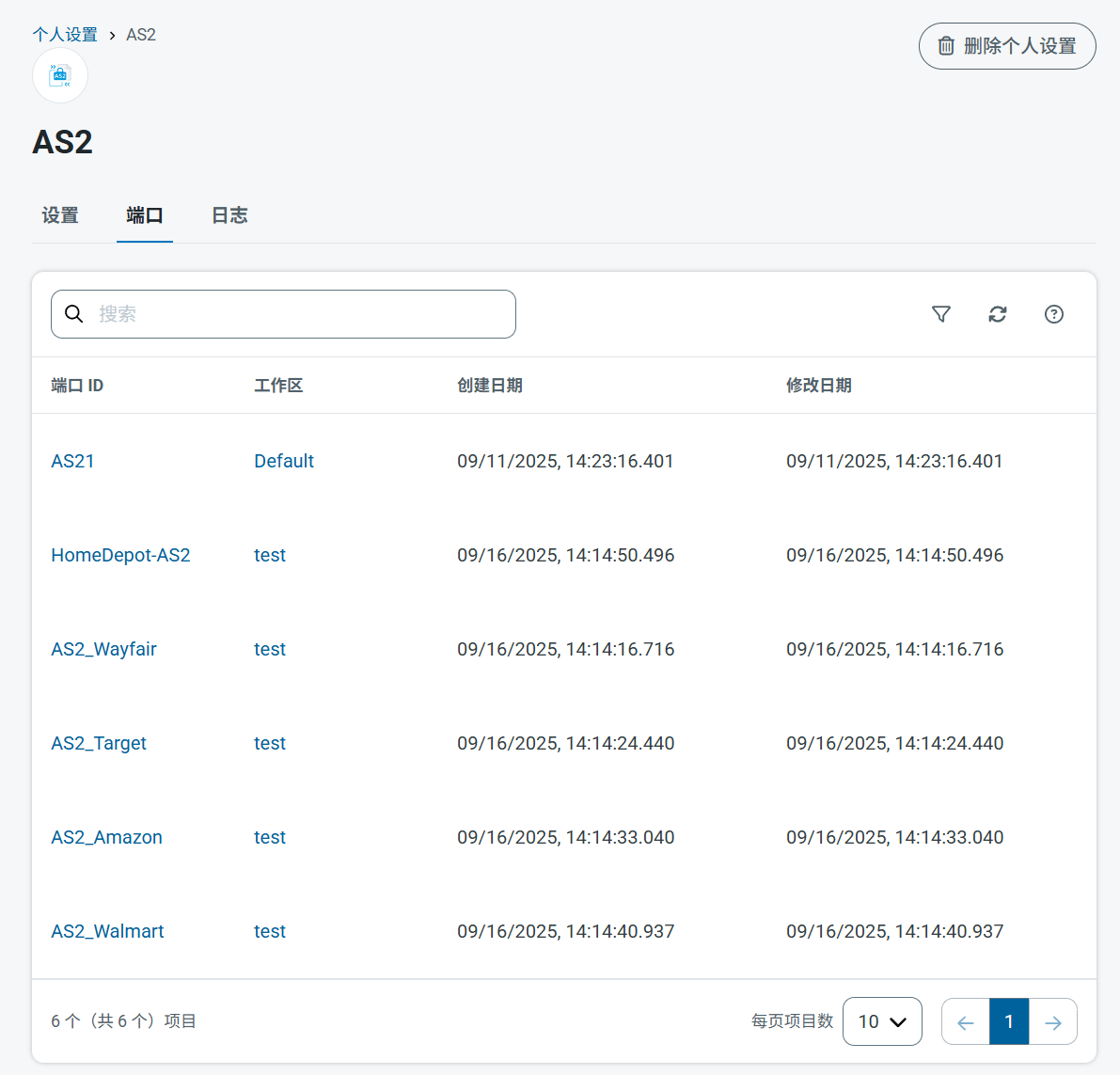Screen dimensions: 1120x1075
Task: Switch to the 端口 tab
Action: [144, 215]
